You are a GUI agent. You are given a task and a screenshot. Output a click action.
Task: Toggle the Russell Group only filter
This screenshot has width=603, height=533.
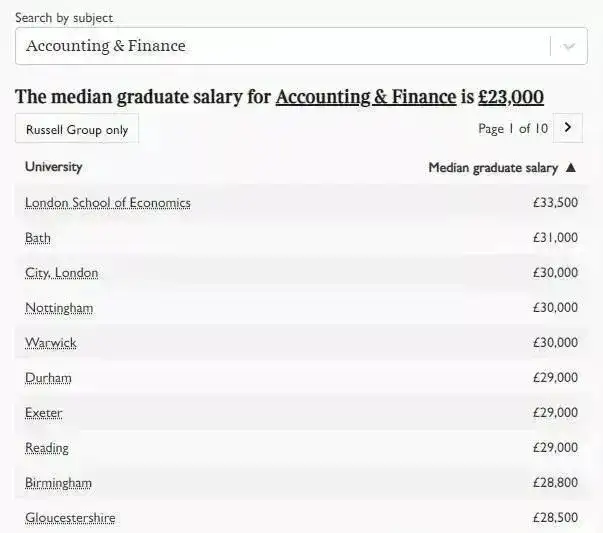click(77, 128)
